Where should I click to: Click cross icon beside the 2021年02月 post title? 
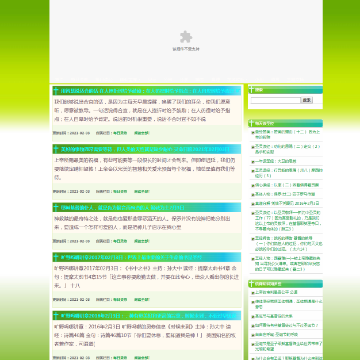pos(56,149)
